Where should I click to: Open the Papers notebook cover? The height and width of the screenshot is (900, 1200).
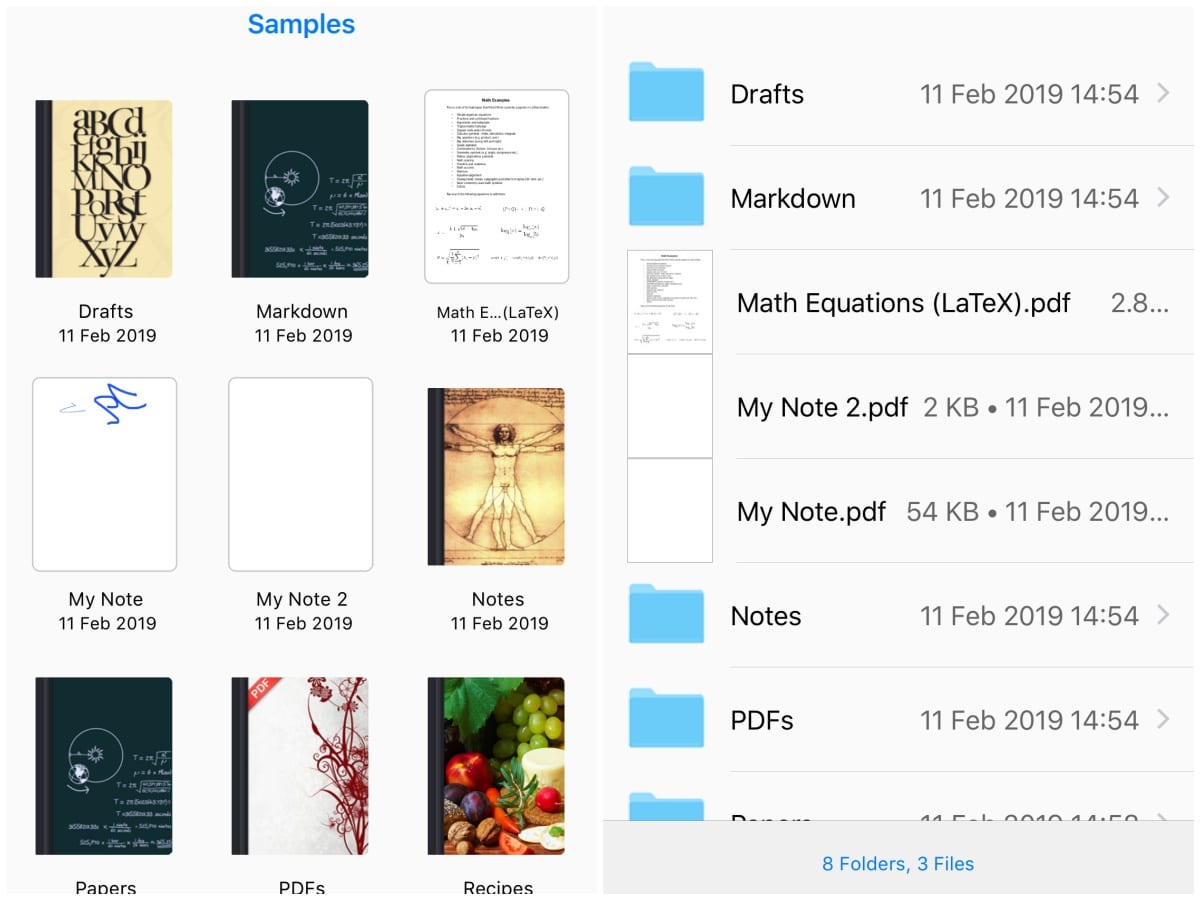[104, 765]
